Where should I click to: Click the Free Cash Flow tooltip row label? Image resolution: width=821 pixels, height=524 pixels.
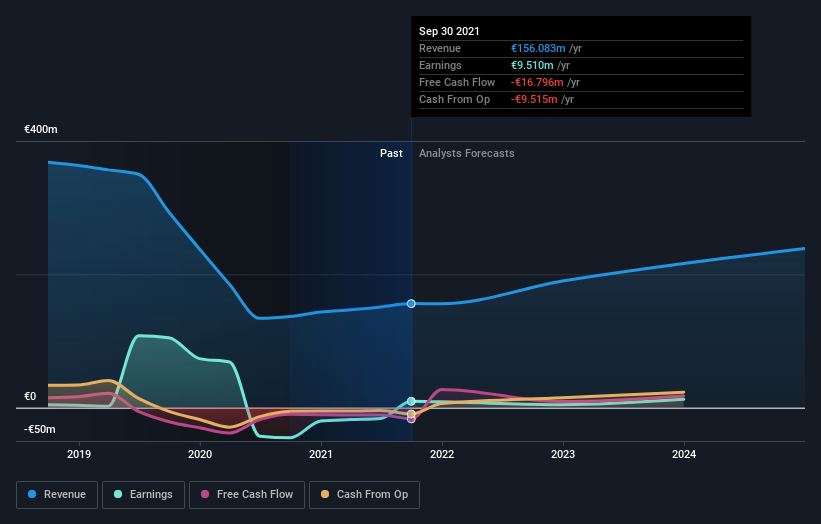coord(457,82)
